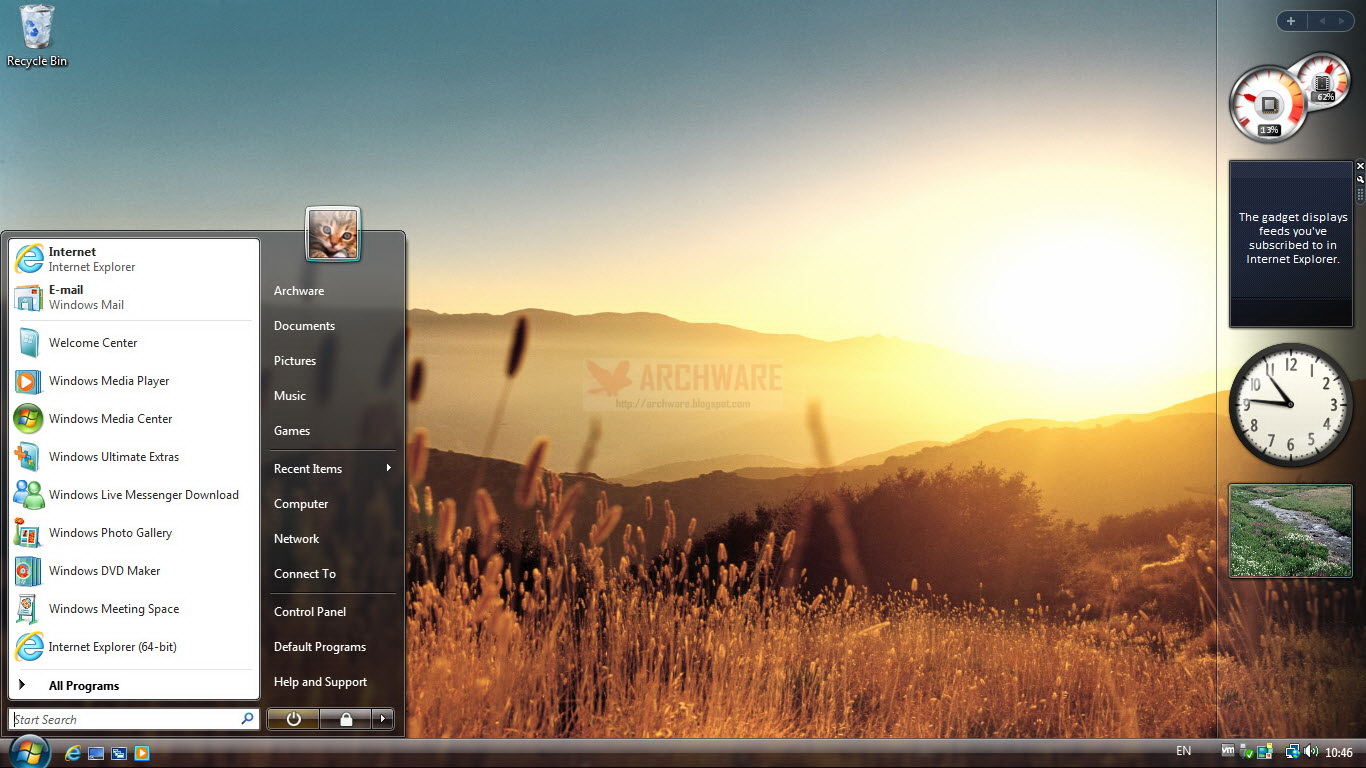The height and width of the screenshot is (768, 1366).
Task: Click the volume speaker tray icon
Action: (1310, 751)
